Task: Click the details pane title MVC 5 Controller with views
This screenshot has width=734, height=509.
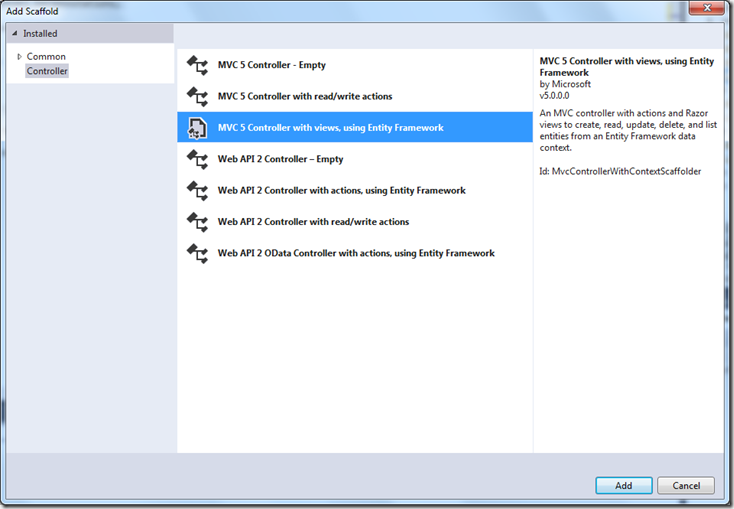Action: pyautogui.click(x=627, y=66)
